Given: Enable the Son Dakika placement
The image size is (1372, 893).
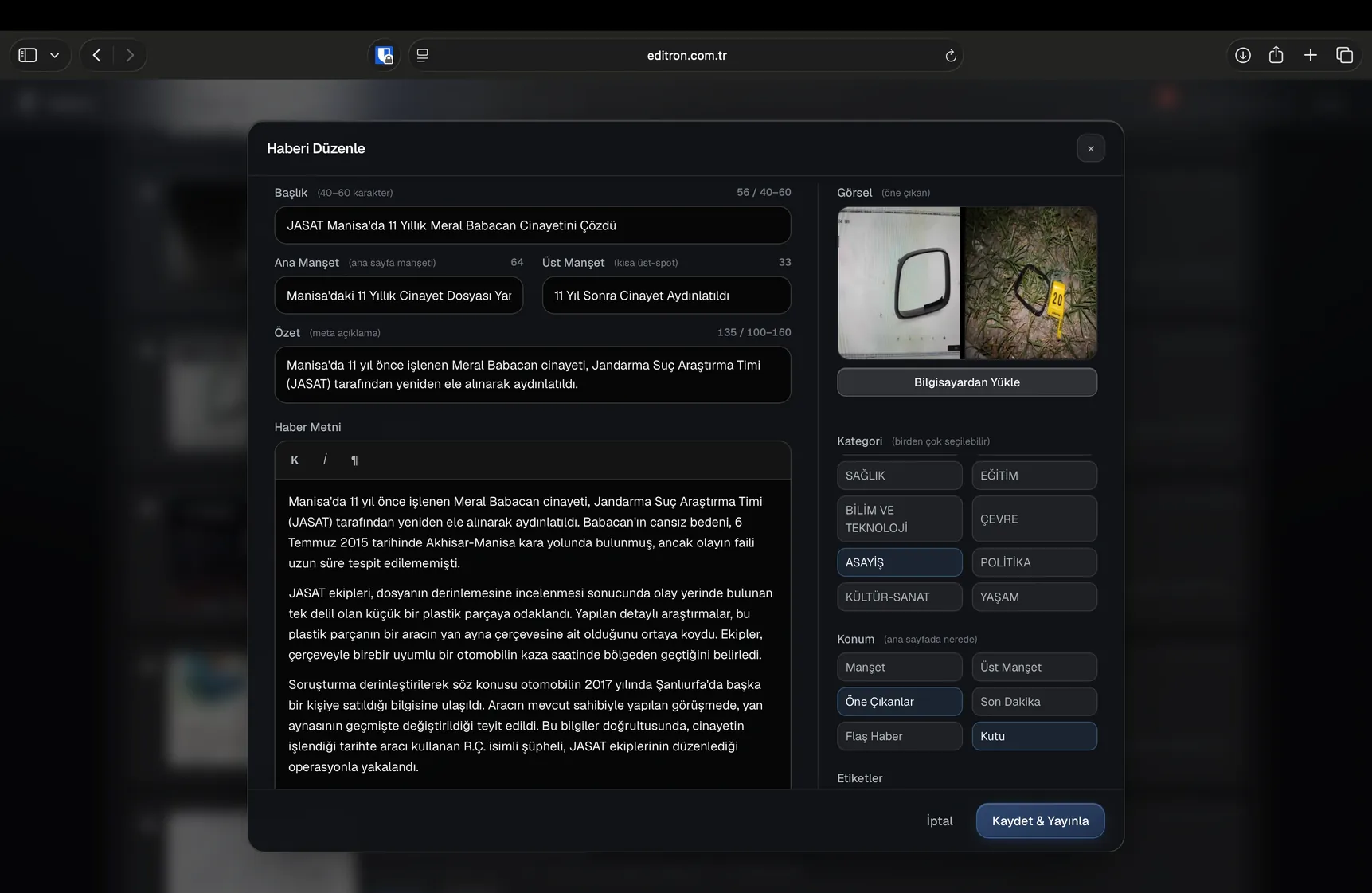Looking at the screenshot, I should [1034, 702].
